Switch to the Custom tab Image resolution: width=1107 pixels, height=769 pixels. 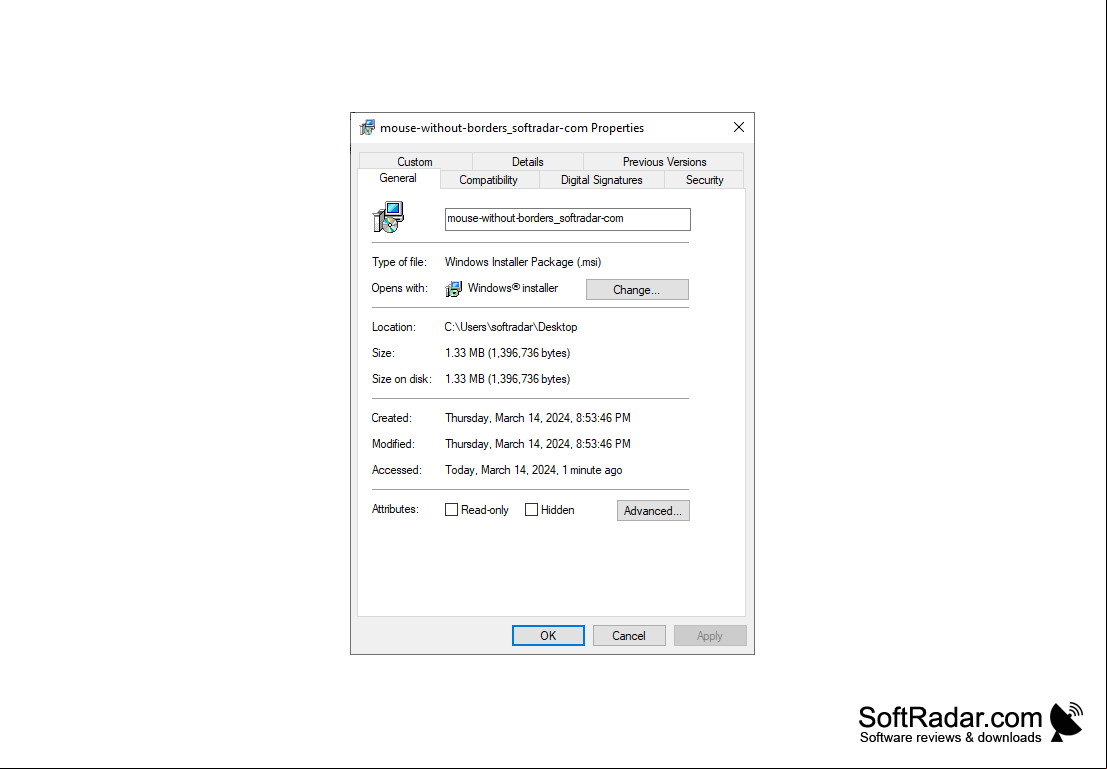point(414,162)
